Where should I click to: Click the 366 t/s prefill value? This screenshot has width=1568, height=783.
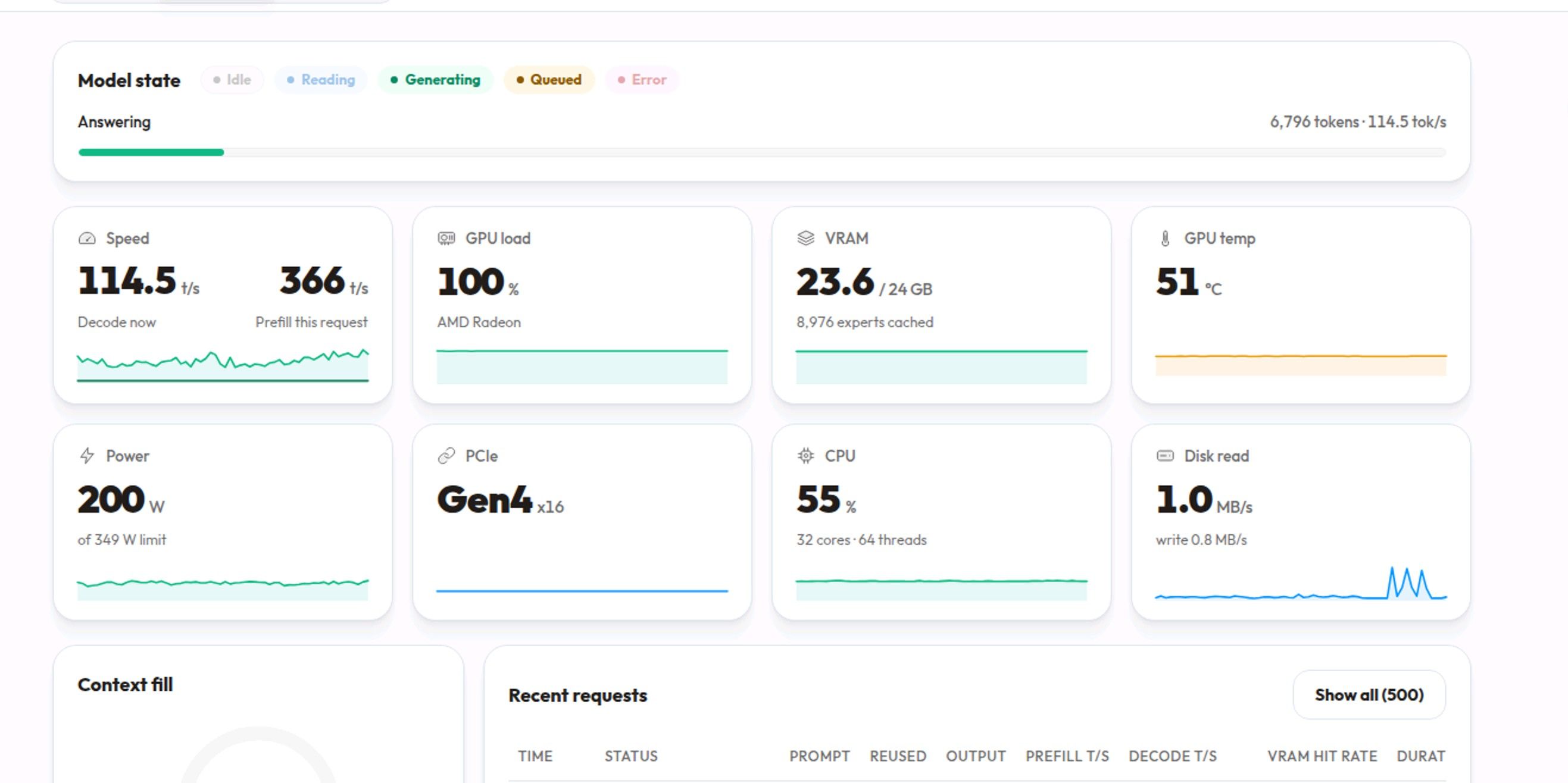324,281
